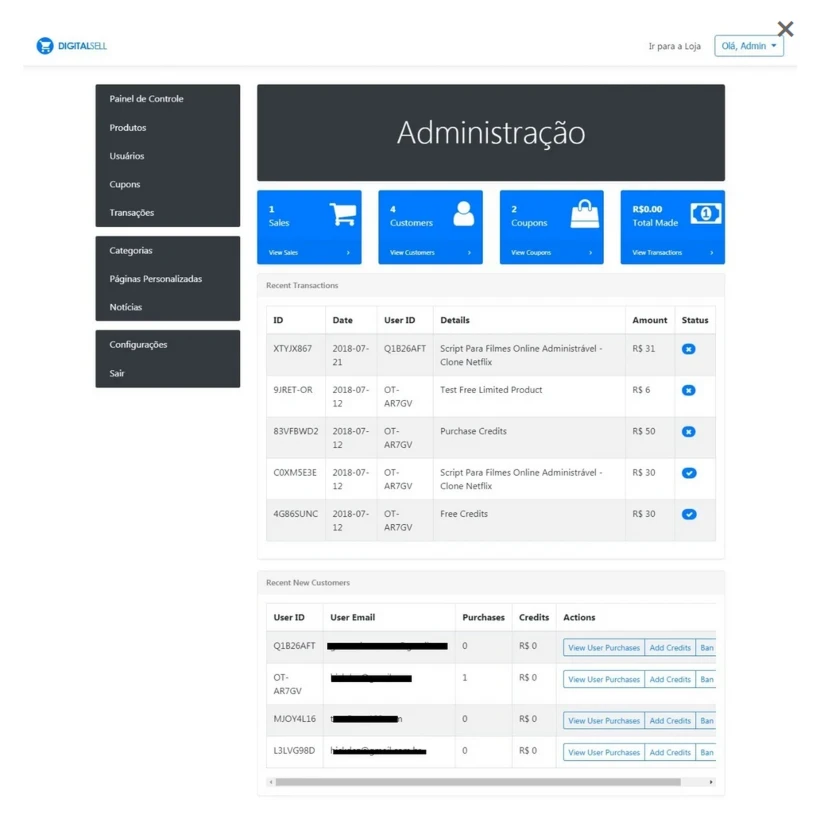Click Sair to log out
This screenshot has height=831, width=818.
tap(117, 374)
